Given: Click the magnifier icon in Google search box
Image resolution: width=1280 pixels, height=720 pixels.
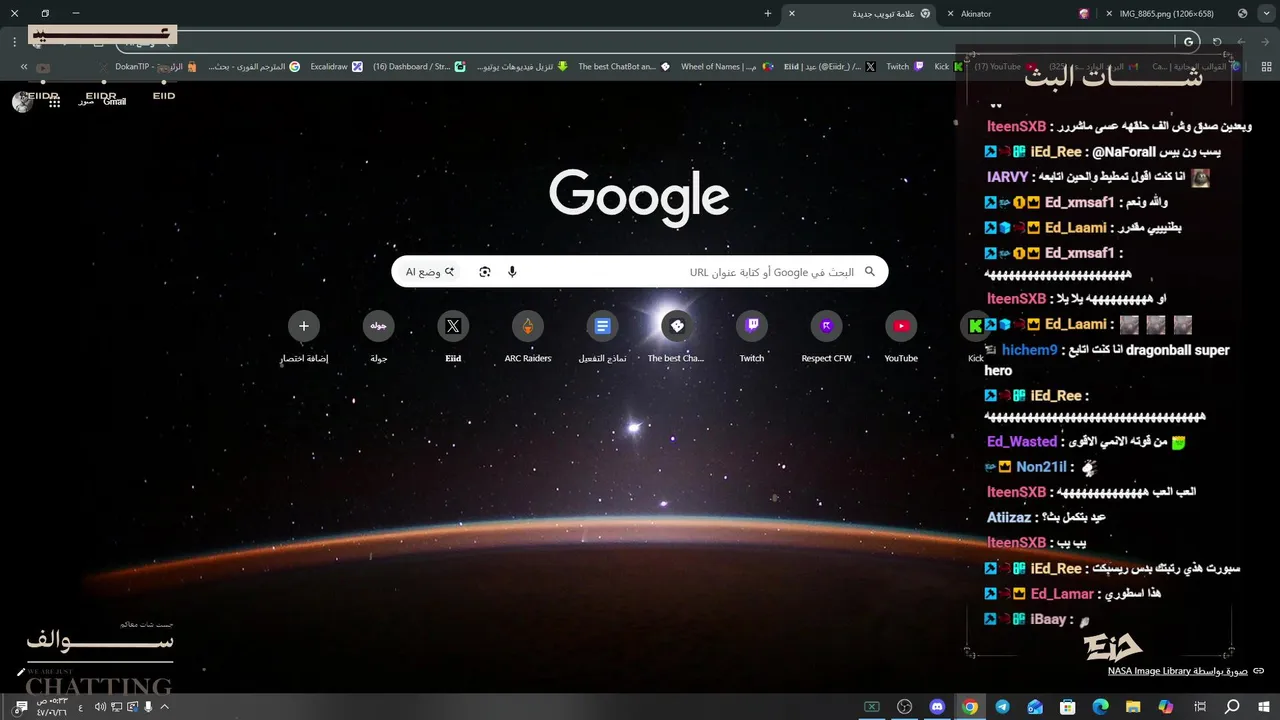Looking at the screenshot, I should point(869,272).
